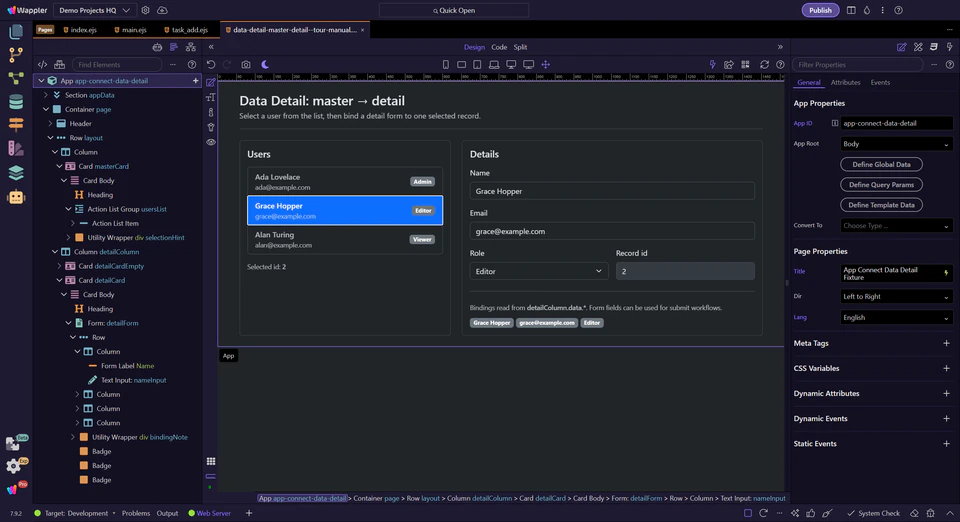
Task: Click the Publish button
Action: tap(820, 10)
